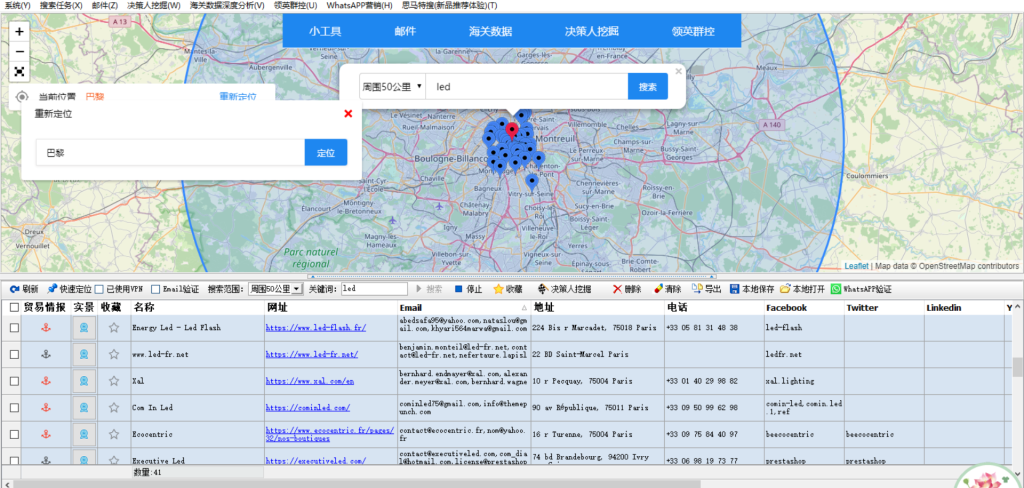This screenshot has height=488, width=1024.
Task: Open 周围50公里 dropdown in map search box
Action: (x=392, y=87)
